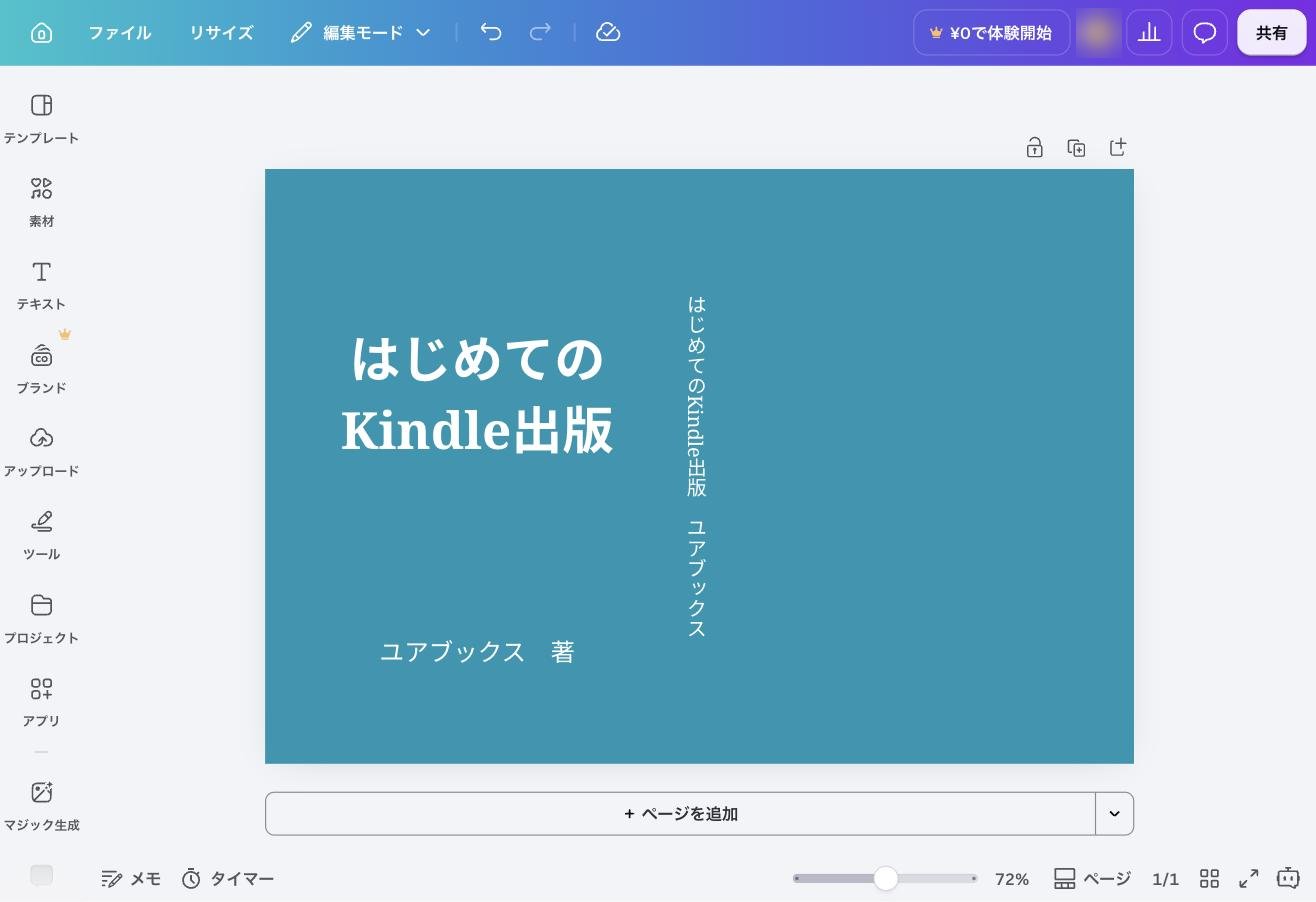Open the 素材 elements panel

pos(41,203)
